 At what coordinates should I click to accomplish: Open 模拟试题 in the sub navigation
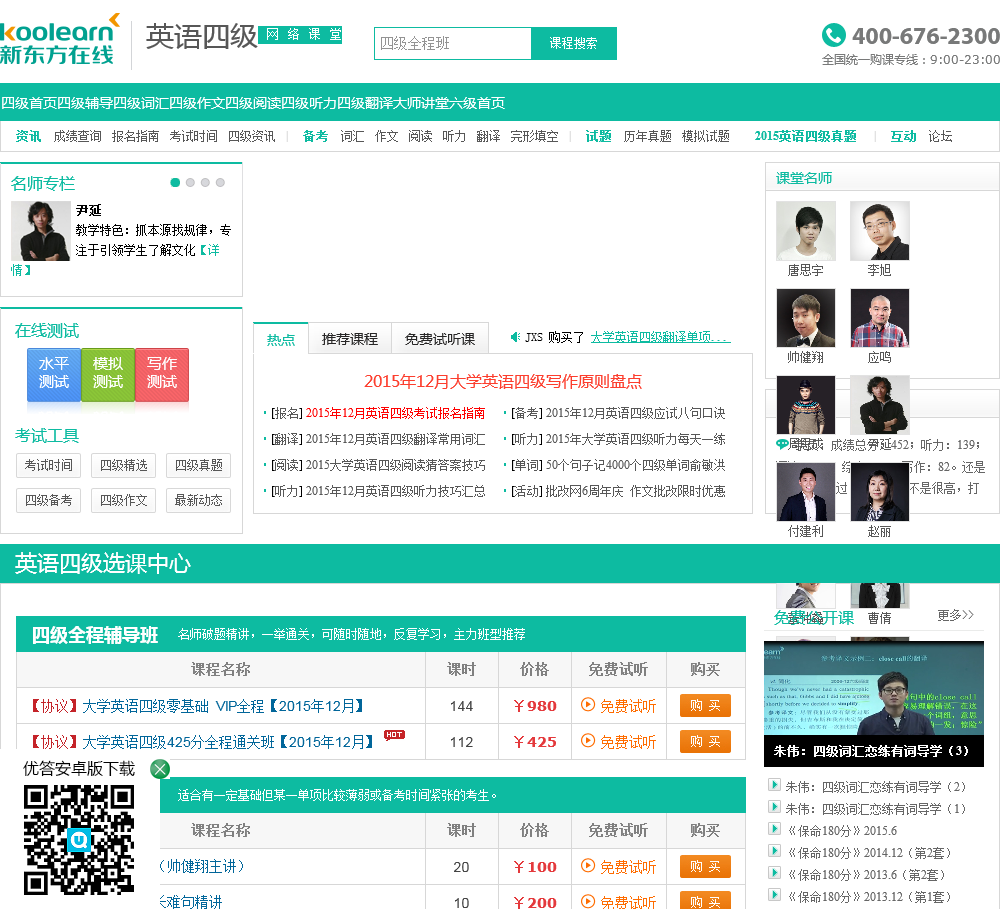pyautogui.click(x=705, y=136)
